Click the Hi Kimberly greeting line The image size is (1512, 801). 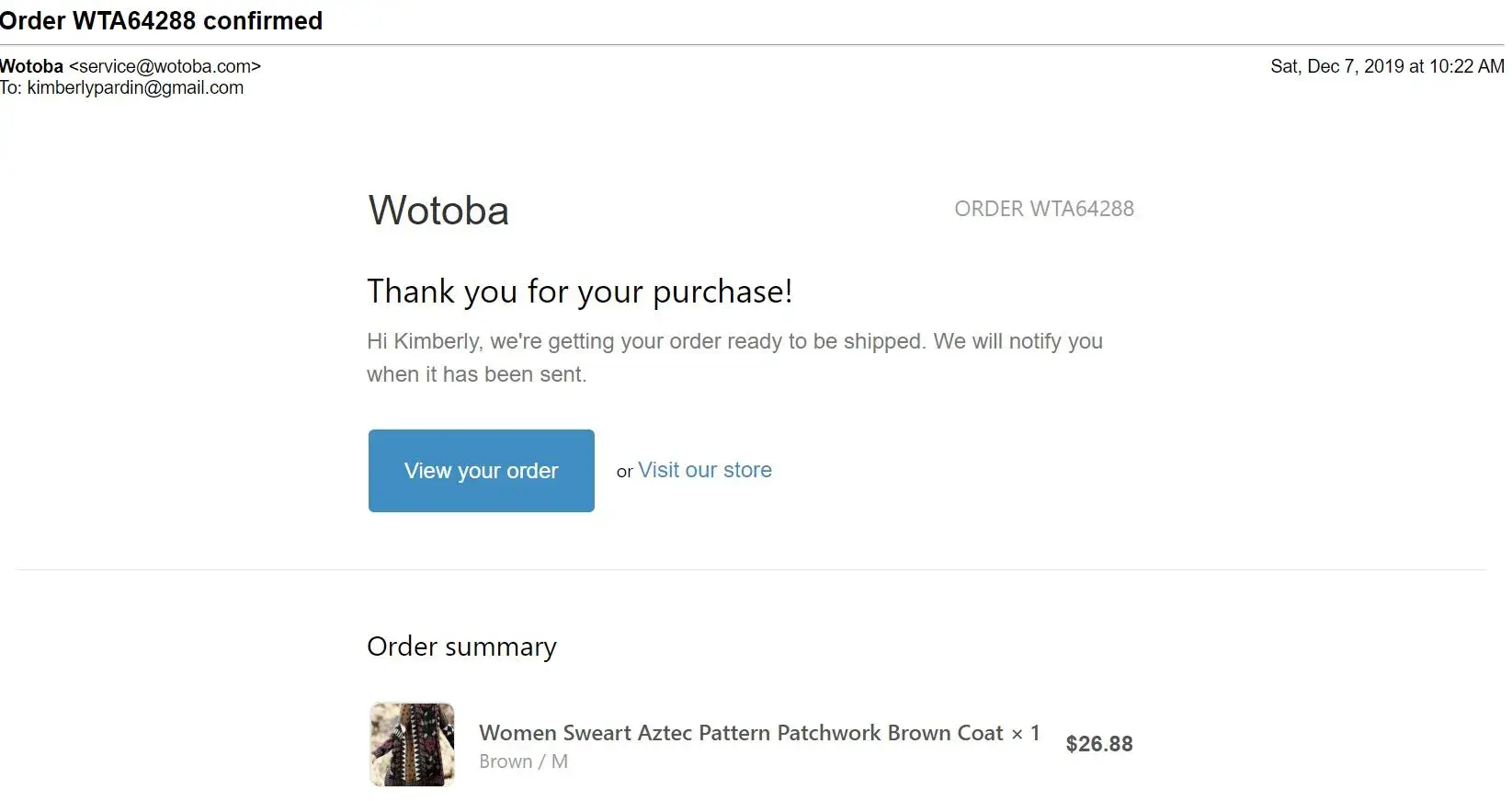click(x=734, y=341)
